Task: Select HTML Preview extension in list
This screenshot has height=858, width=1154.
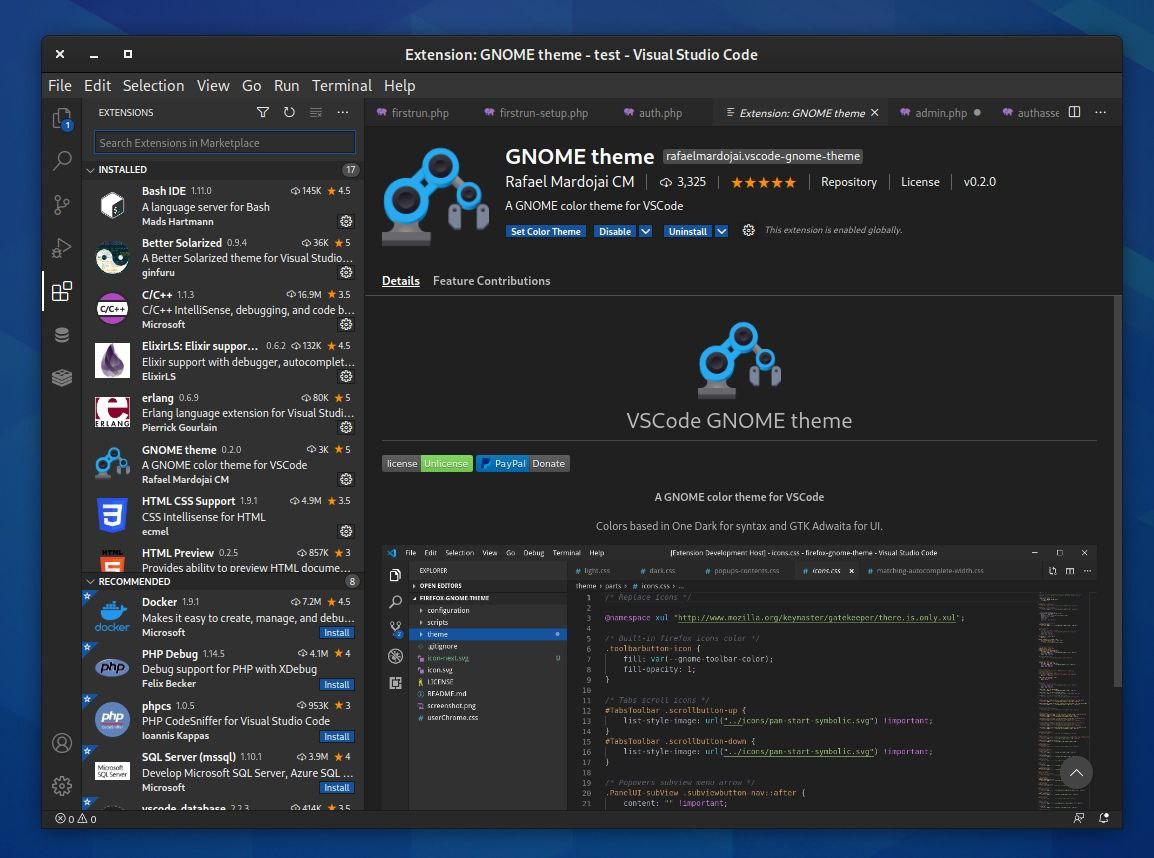Action: click(222, 559)
